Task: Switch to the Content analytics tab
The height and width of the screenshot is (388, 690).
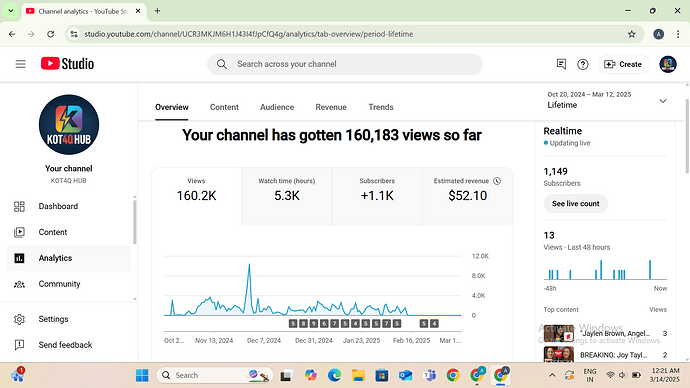Action: coord(224,107)
